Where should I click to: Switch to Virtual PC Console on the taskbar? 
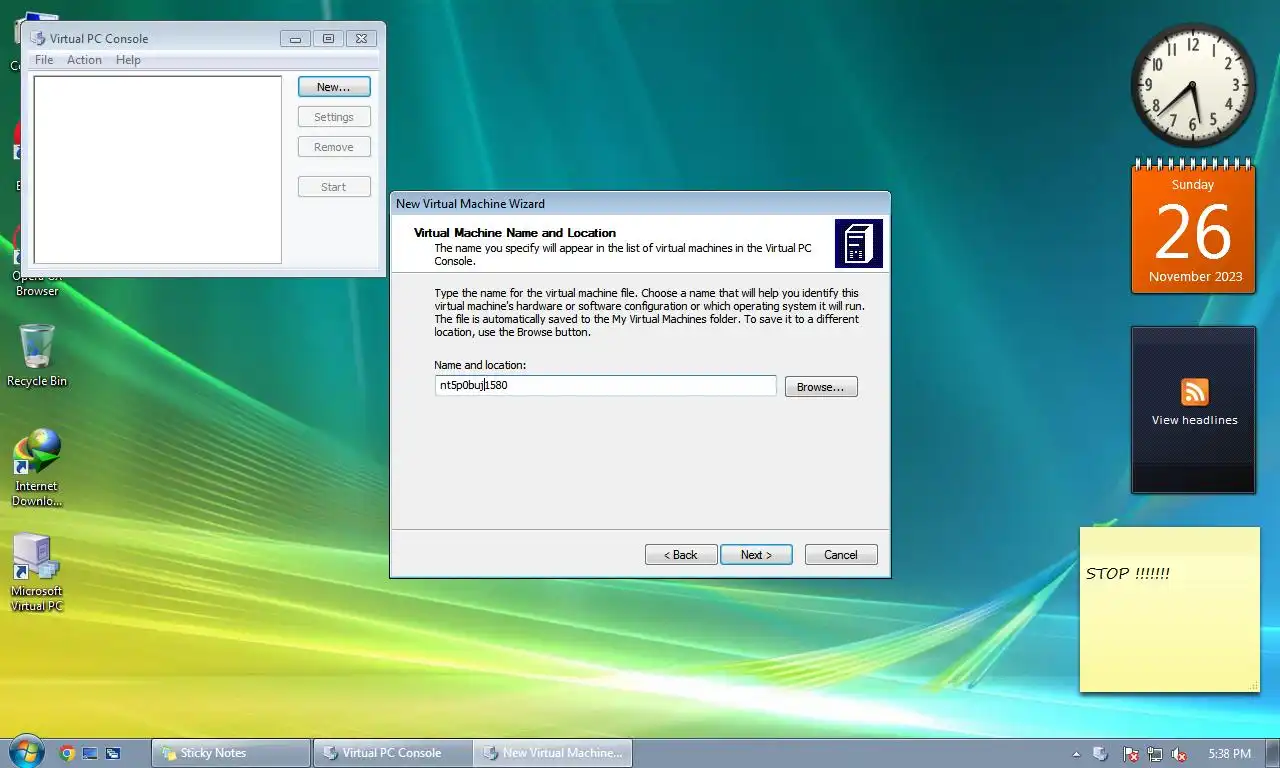click(392, 753)
